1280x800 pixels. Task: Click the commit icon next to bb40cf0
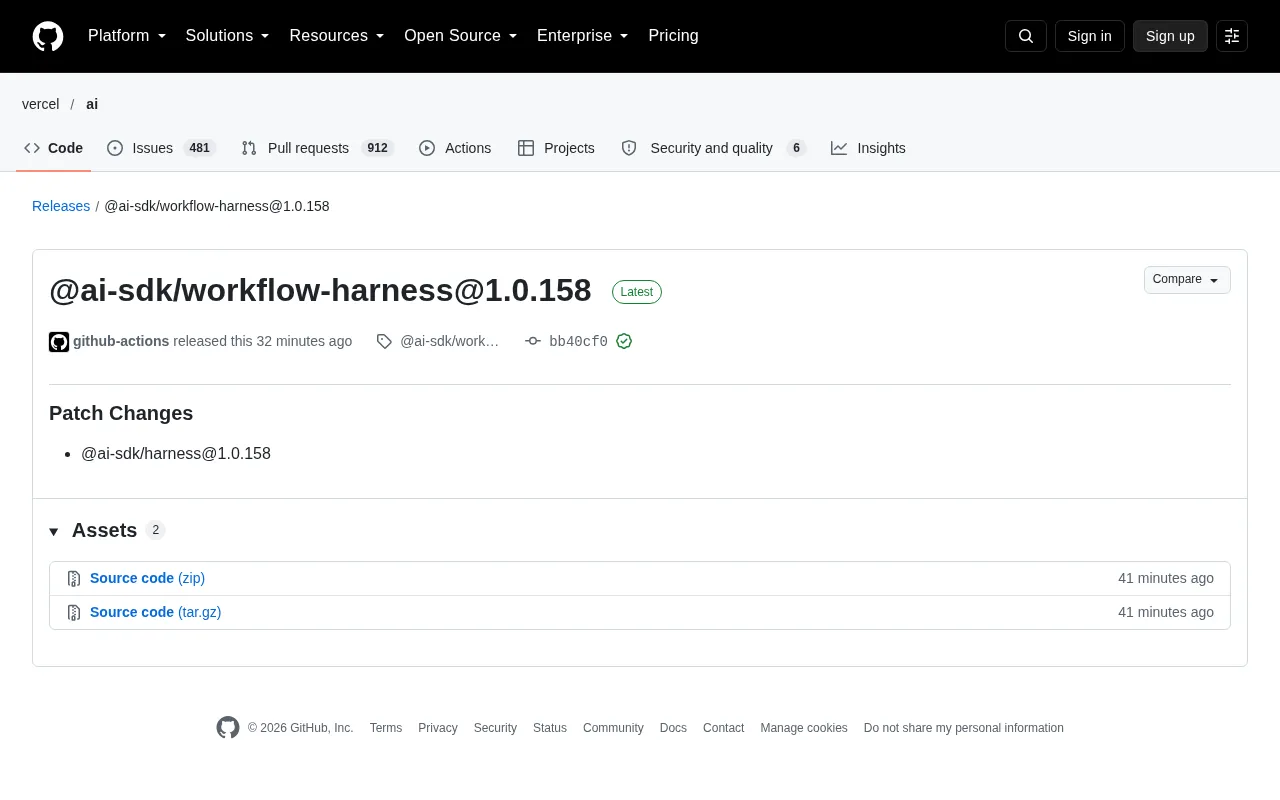pyautogui.click(x=533, y=341)
